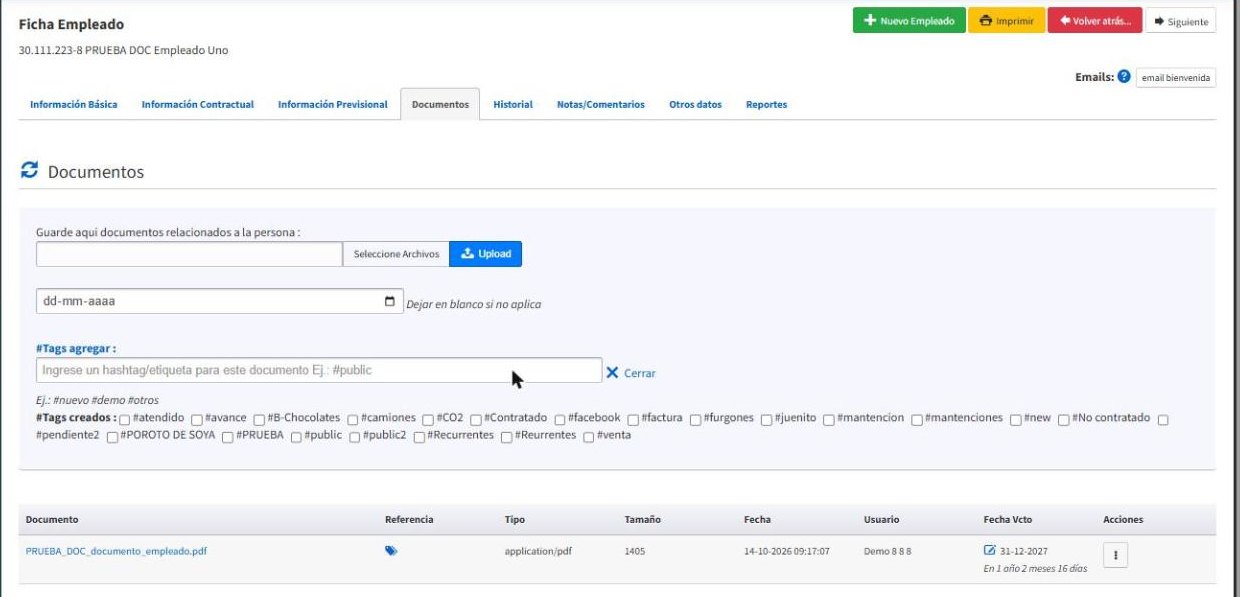The height and width of the screenshot is (597, 1240).
Task: Check the #juenito tag checkbox
Action: pos(767,419)
